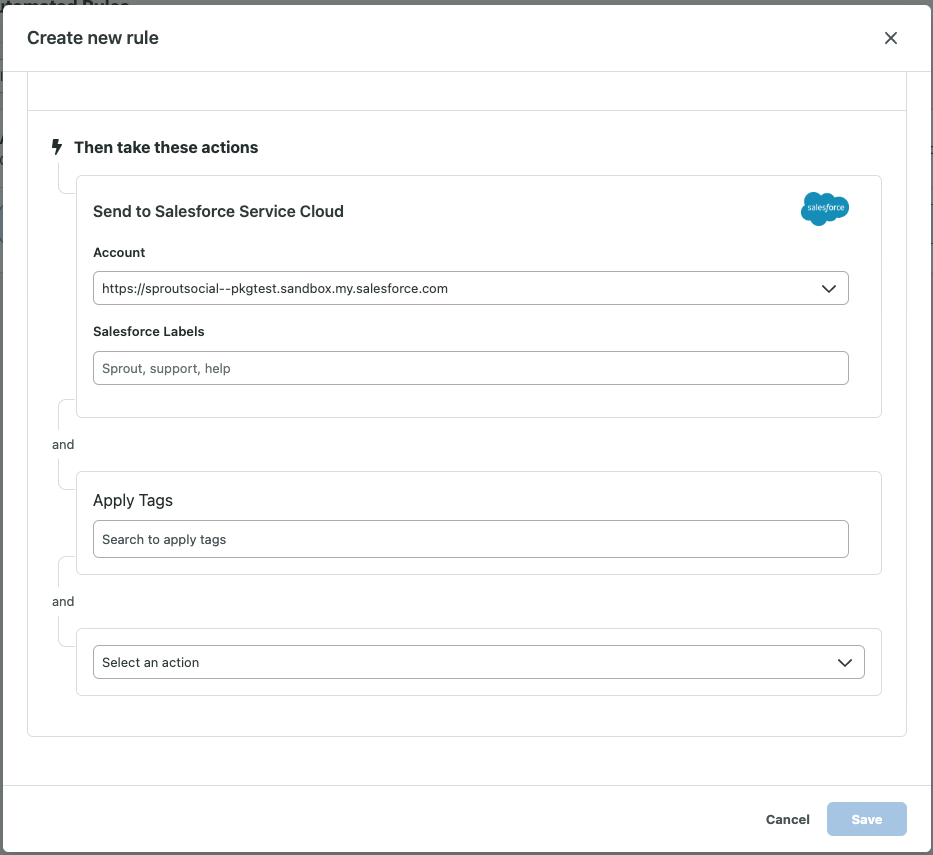
Task: Click the chevron on "Select an action"
Action: (x=843, y=662)
